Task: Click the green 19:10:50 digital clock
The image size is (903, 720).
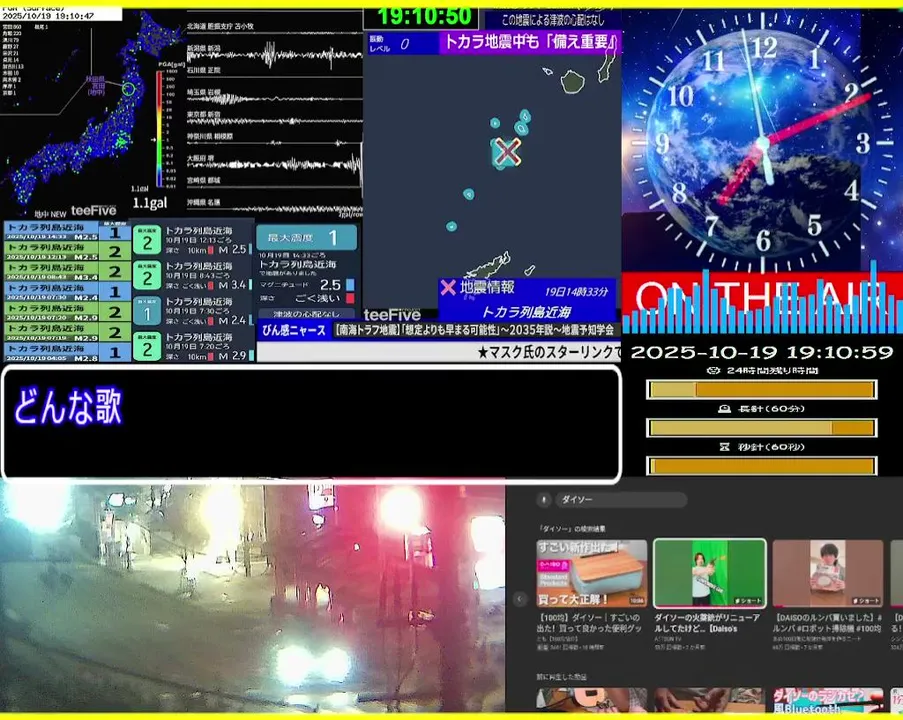Action: (424, 17)
